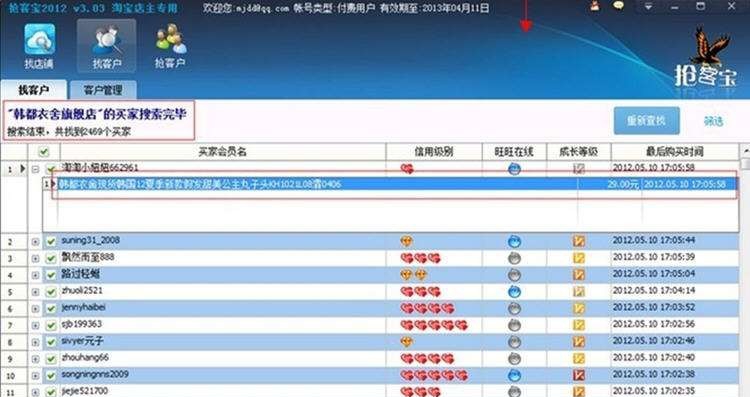The height and width of the screenshot is (397, 750).
Task: Expand the suning31_2008 row
Action: [35, 242]
